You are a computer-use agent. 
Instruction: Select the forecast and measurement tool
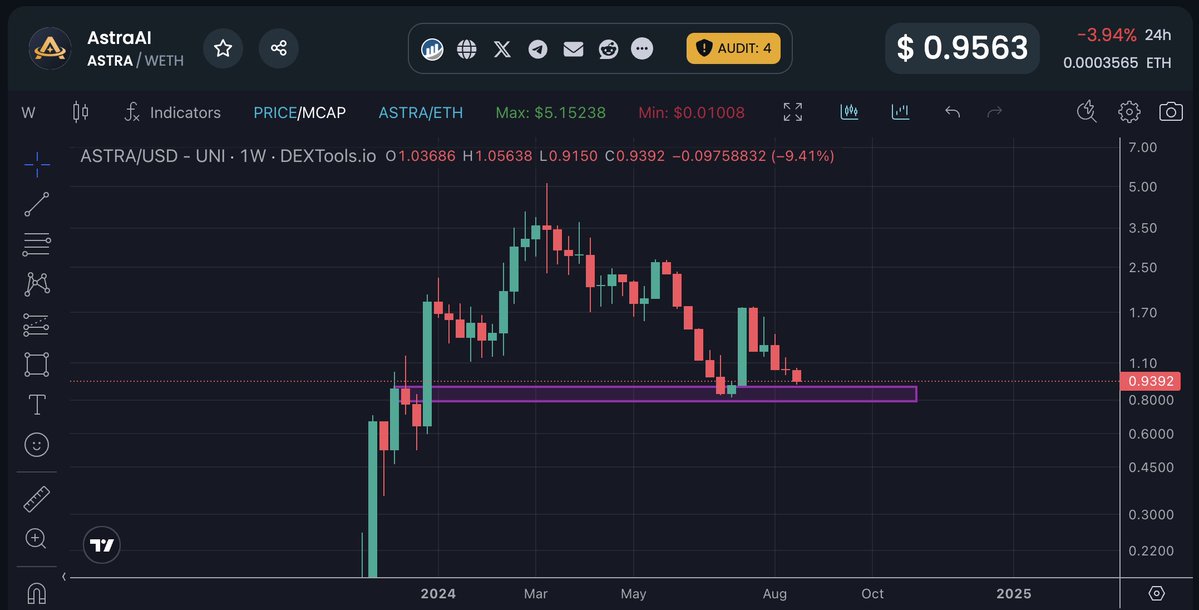point(37,325)
